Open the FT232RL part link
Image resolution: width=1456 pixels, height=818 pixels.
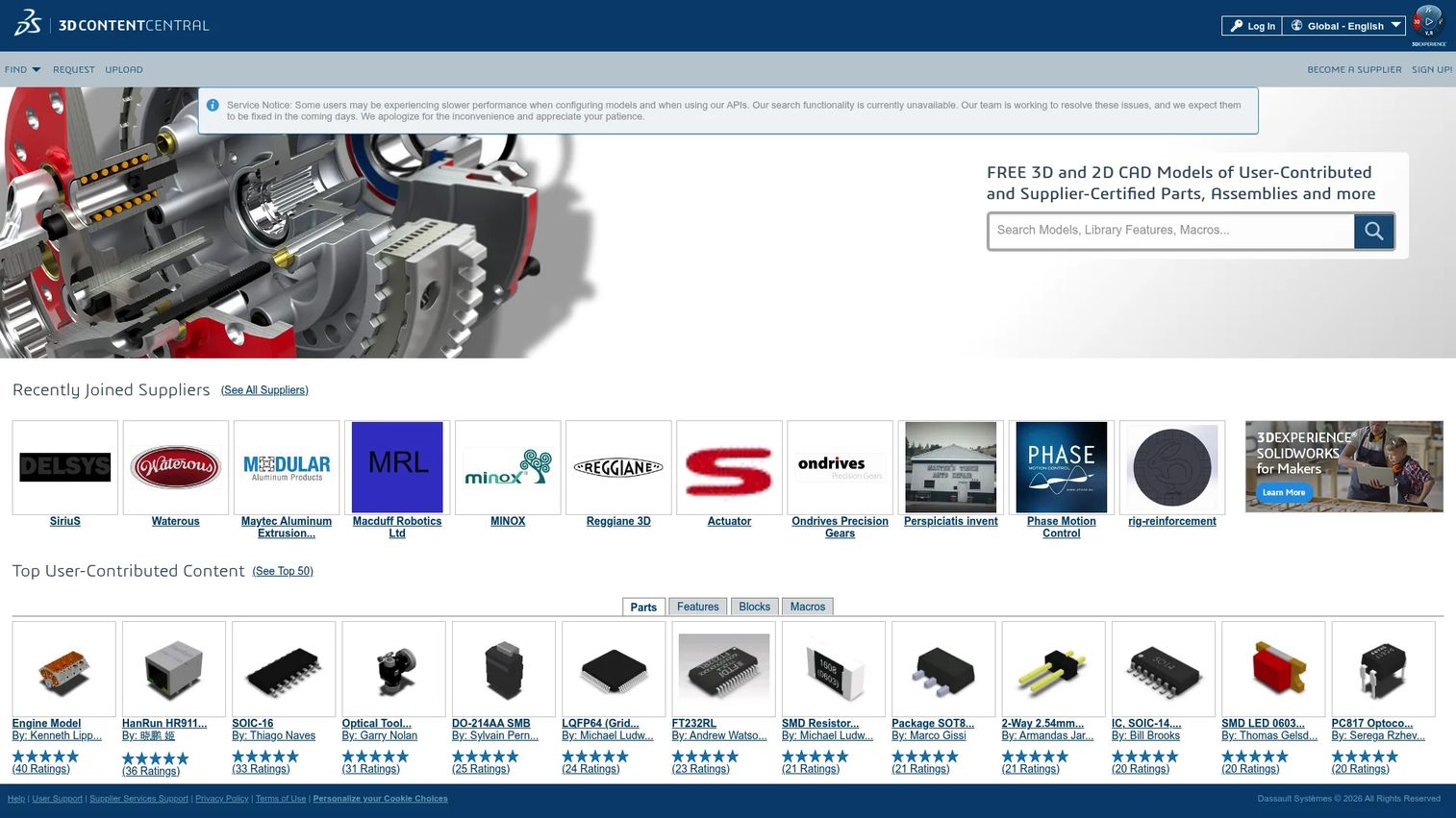coord(694,724)
